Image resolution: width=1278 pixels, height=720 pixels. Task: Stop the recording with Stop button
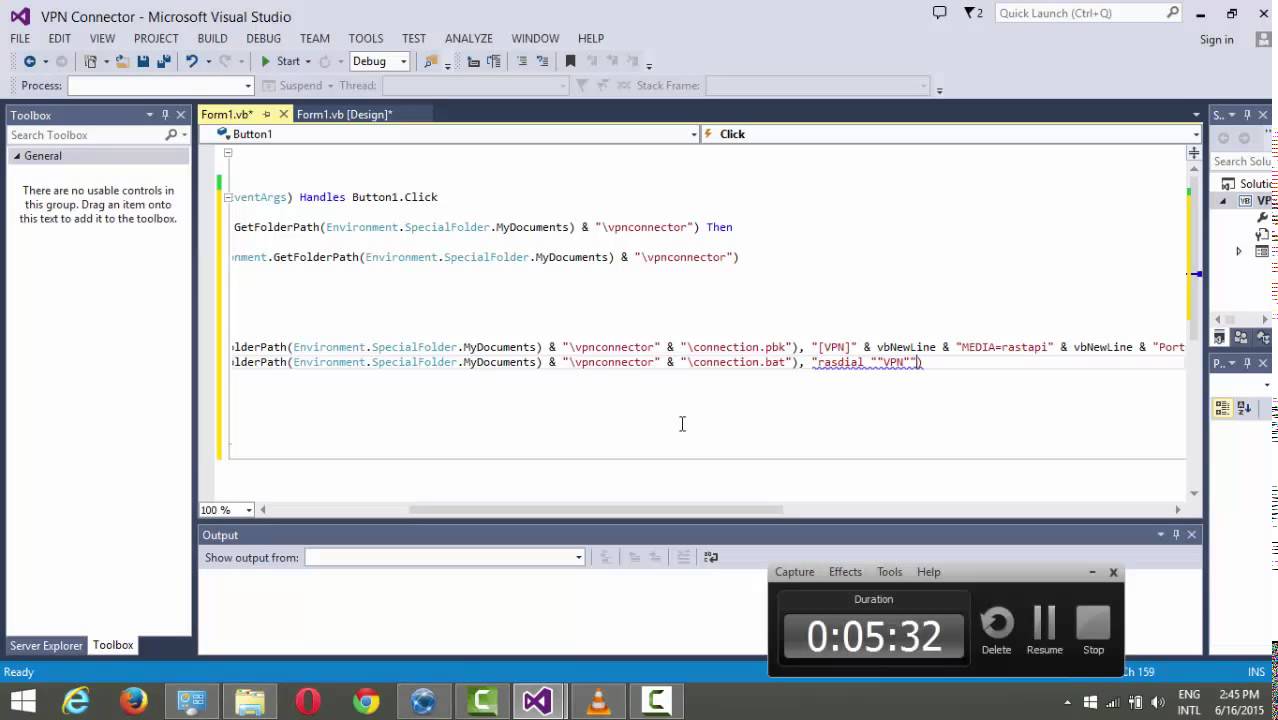point(1093,630)
